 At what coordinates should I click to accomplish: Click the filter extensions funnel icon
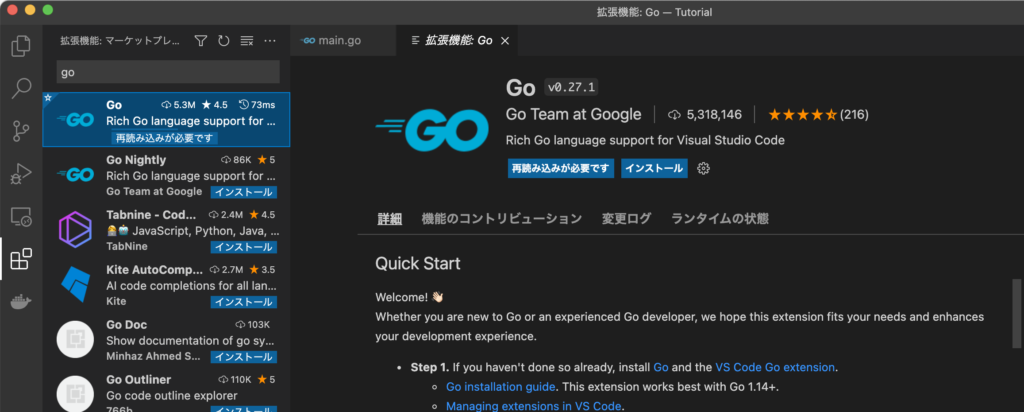[x=201, y=41]
